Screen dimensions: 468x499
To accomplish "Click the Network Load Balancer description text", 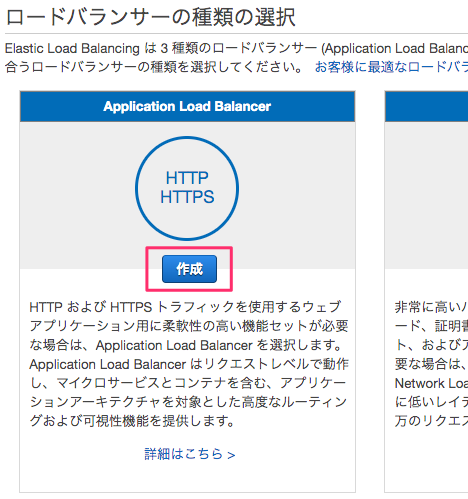I will click(431, 364).
